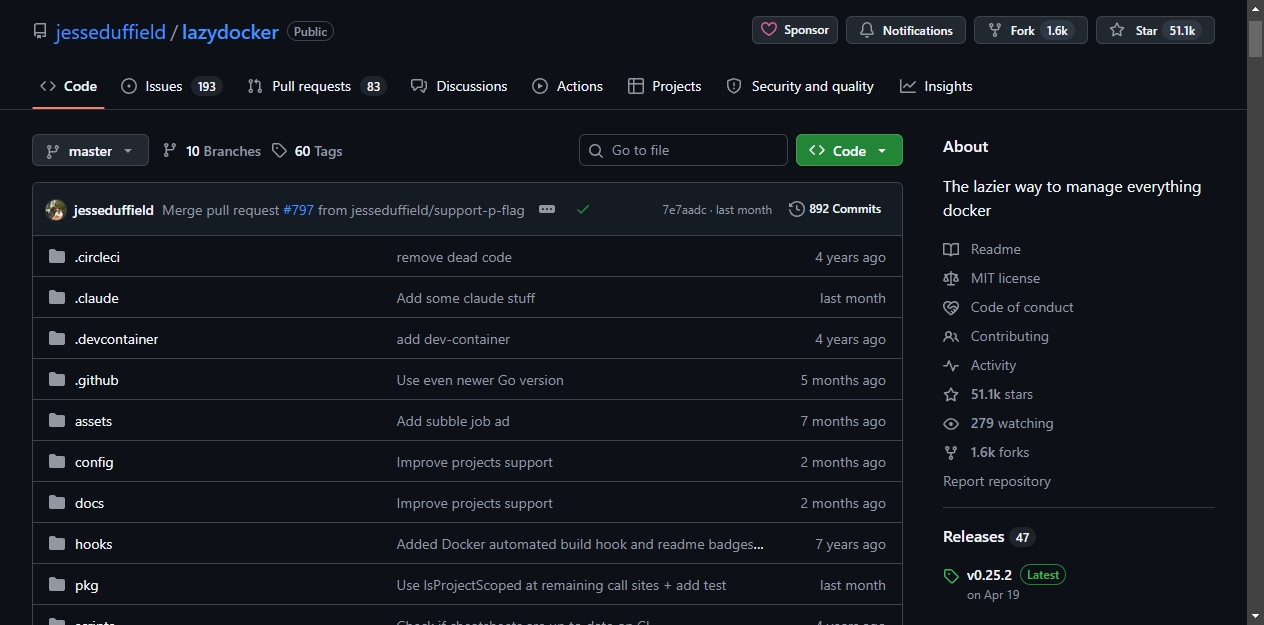Expand the master branch dropdown
Image resolution: width=1264 pixels, height=625 pixels.
coord(90,150)
